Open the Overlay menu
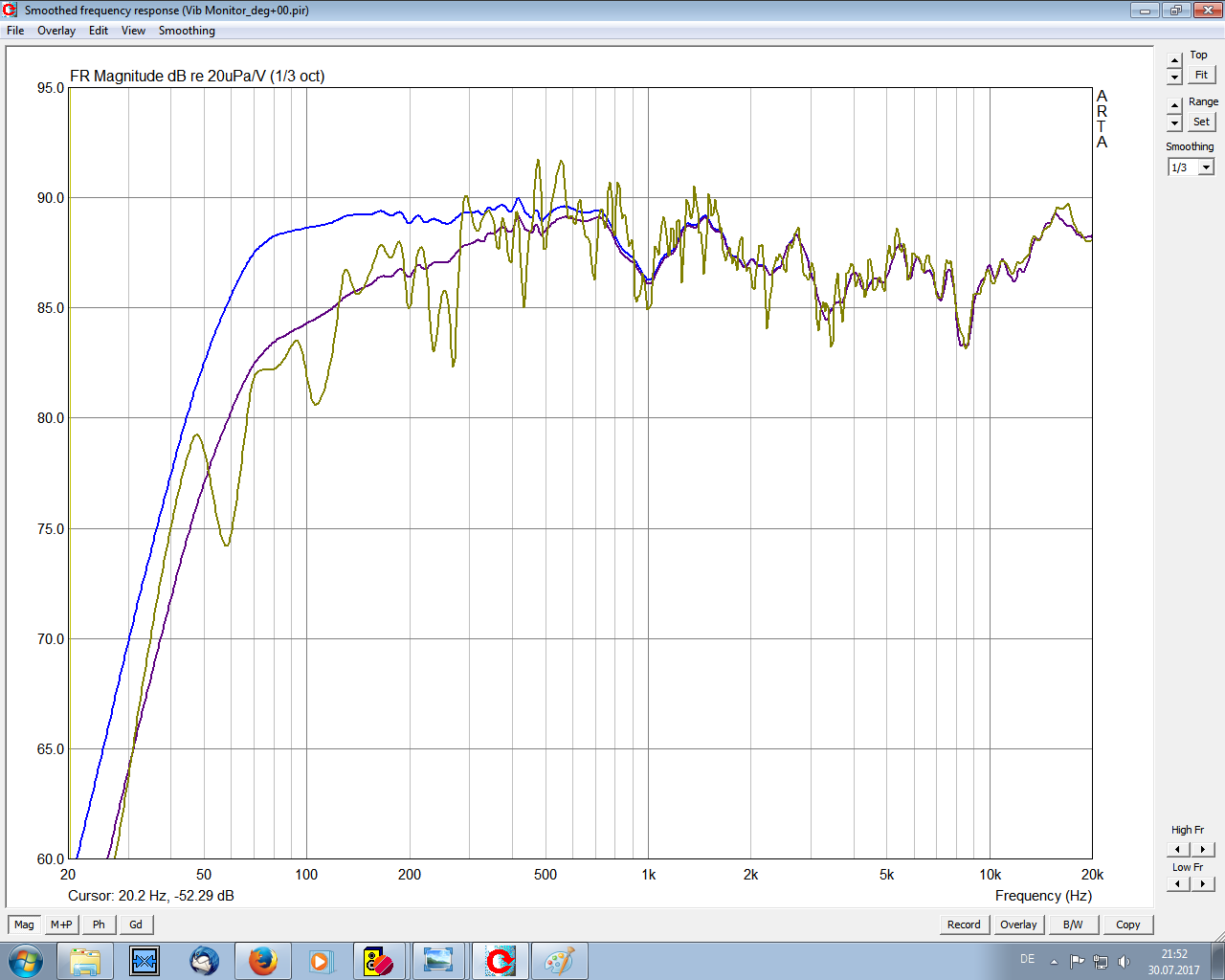 (x=56, y=31)
